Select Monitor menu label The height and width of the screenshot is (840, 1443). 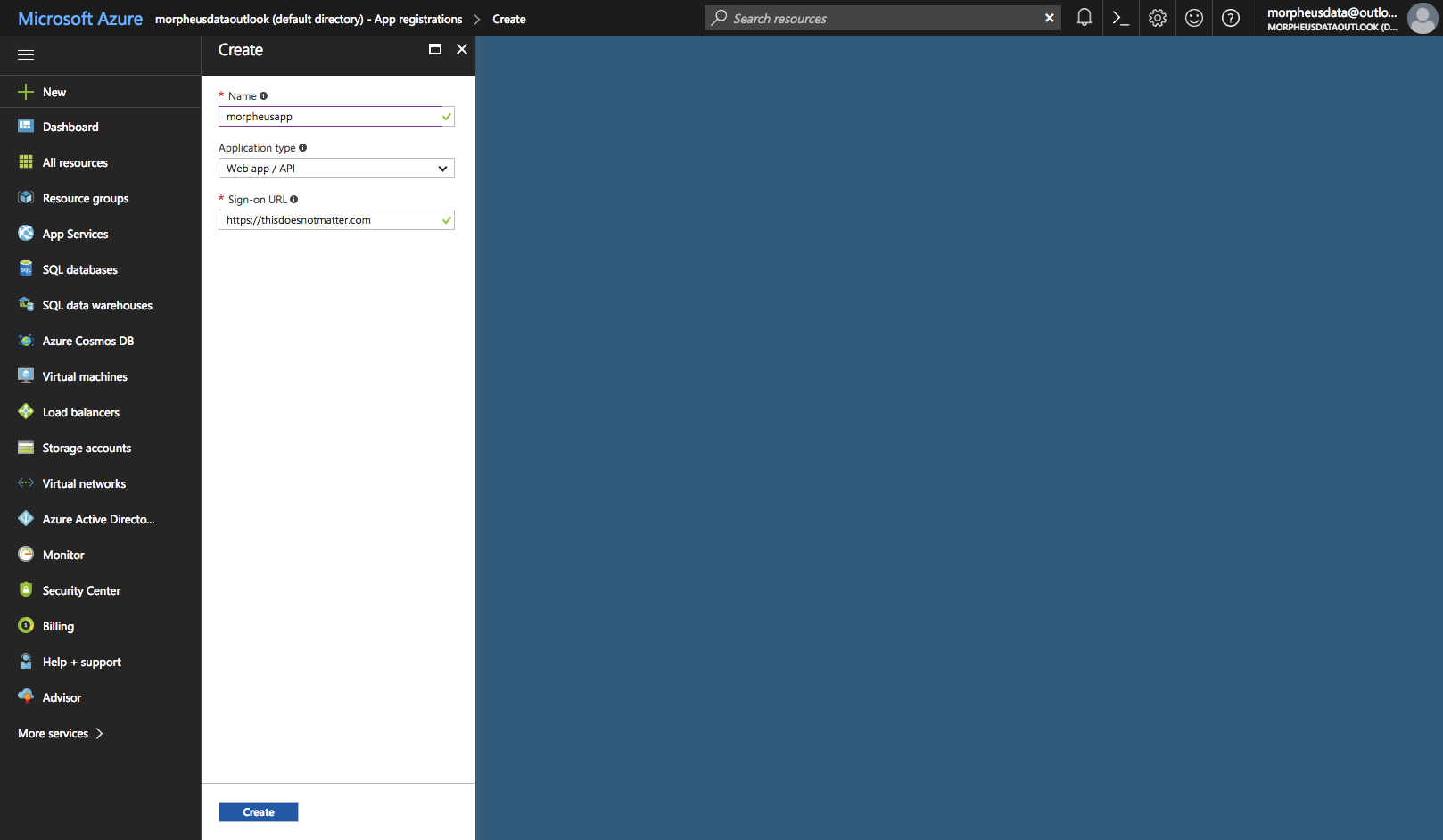pos(63,555)
